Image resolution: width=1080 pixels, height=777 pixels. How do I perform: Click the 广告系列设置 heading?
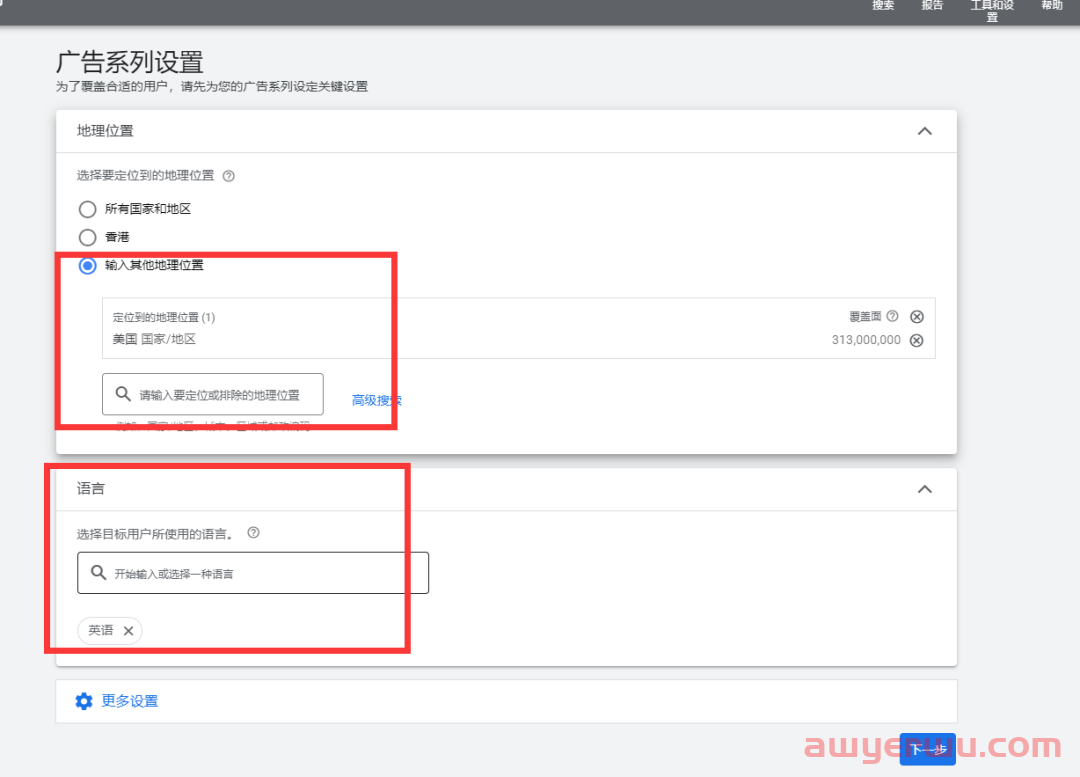(129, 62)
